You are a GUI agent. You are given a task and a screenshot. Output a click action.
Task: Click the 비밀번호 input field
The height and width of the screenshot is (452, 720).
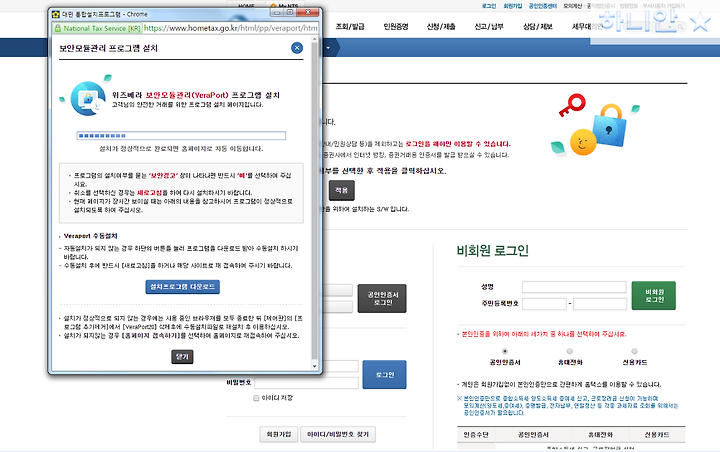pyautogui.click(x=306, y=383)
